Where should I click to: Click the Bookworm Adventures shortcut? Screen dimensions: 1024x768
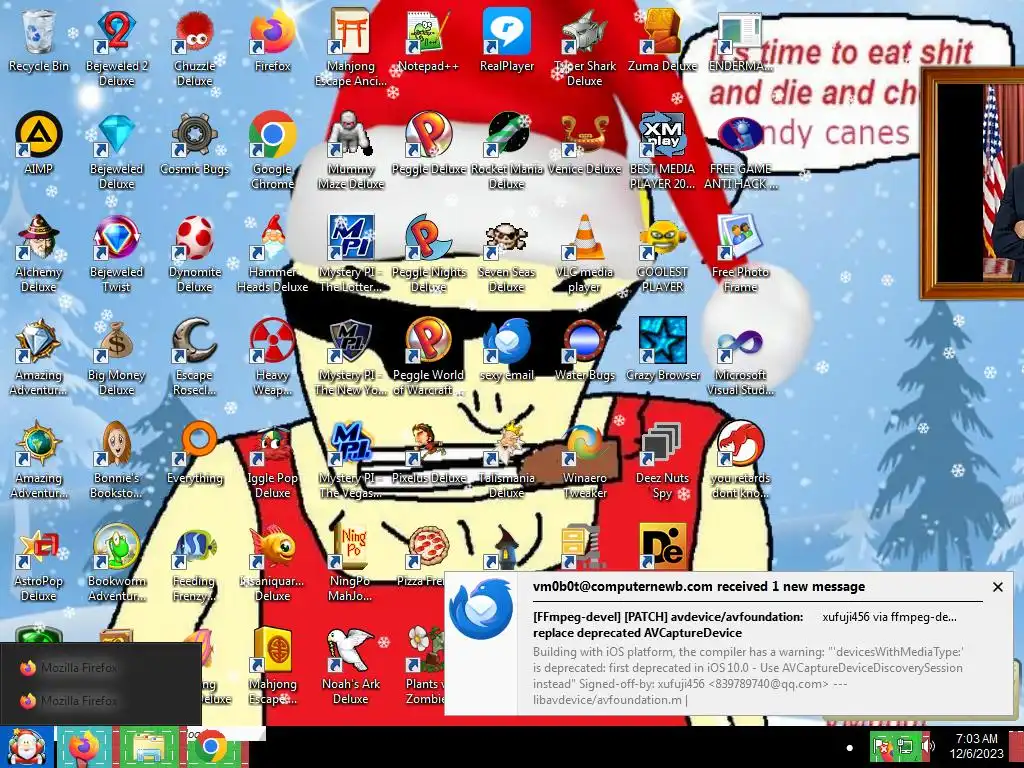[x=116, y=563]
